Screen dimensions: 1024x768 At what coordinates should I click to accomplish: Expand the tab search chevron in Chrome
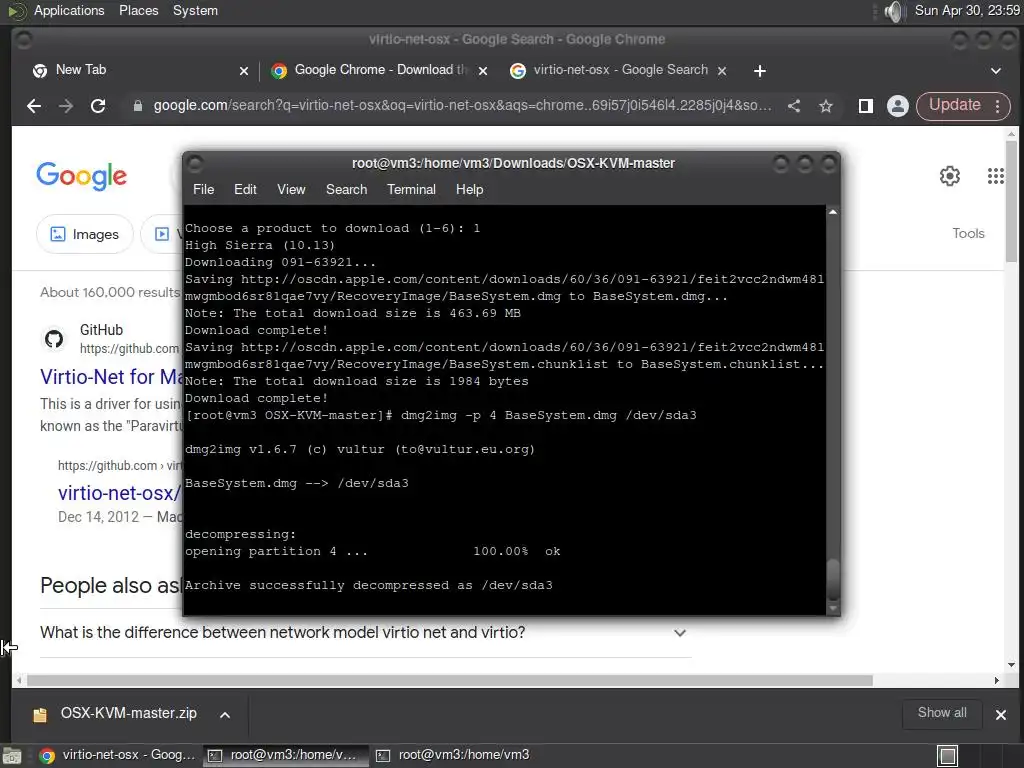point(996,71)
